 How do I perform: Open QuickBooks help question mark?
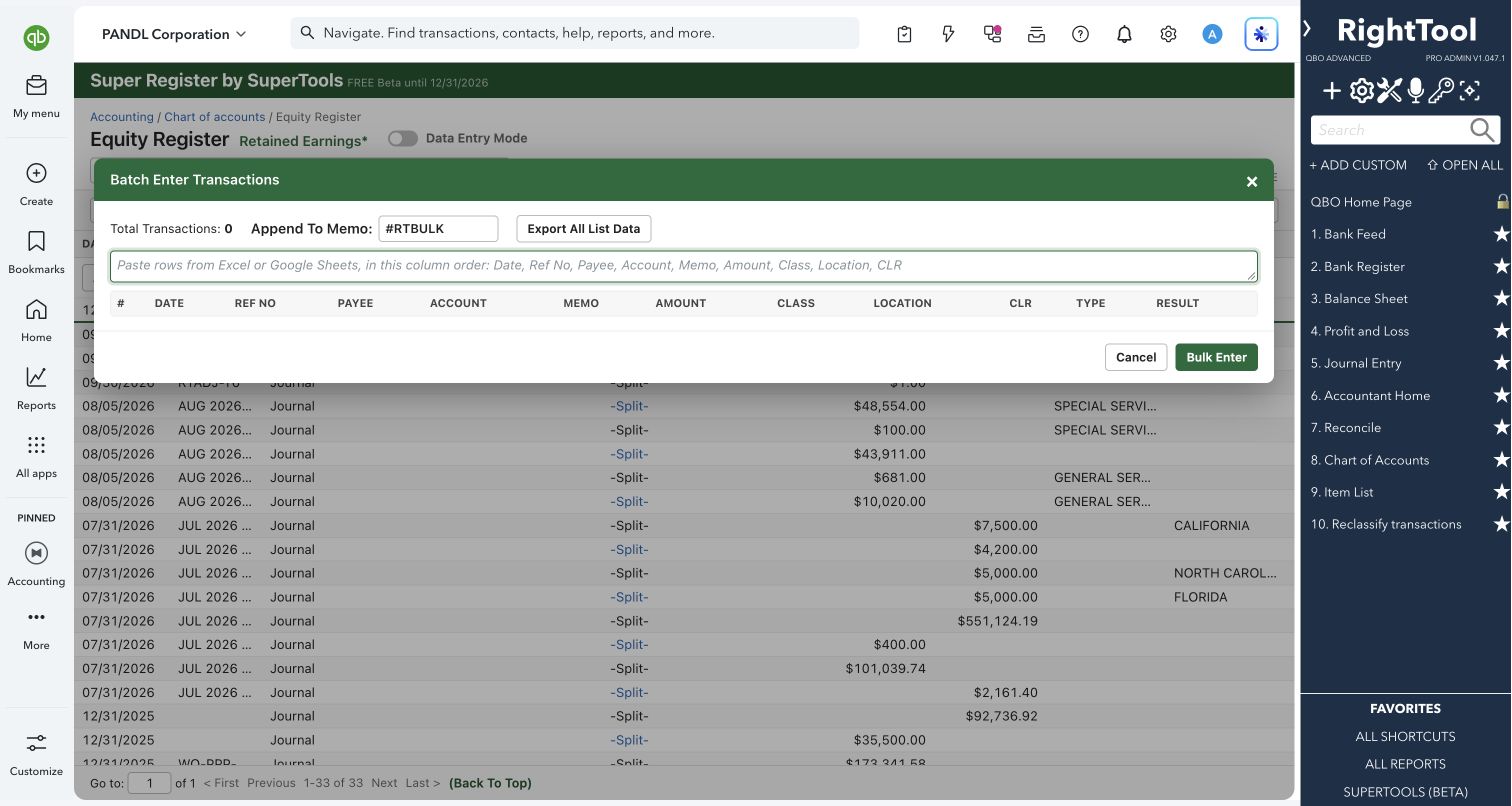pyautogui.click(x=1080, y=34)
